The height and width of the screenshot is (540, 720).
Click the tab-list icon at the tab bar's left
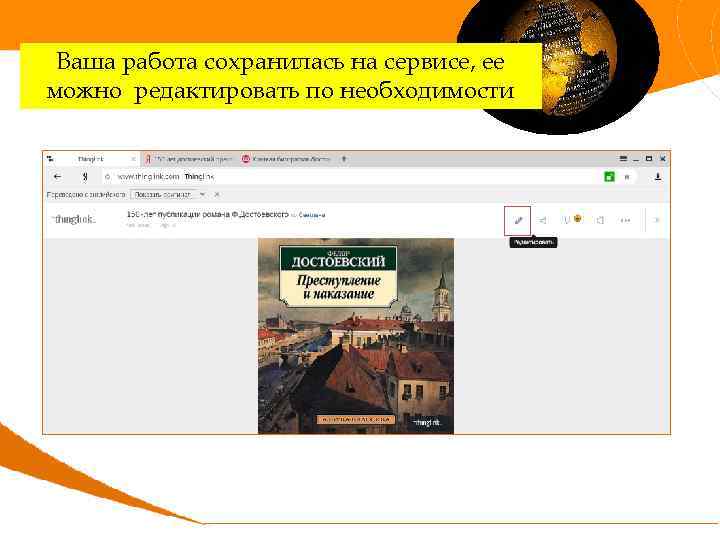pos(50,159)
